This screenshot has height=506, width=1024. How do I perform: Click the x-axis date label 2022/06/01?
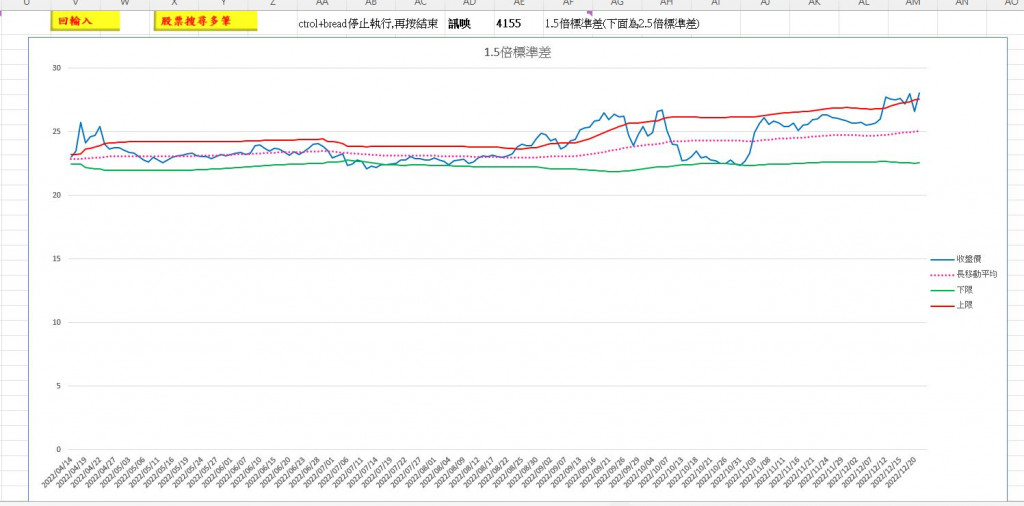coord(217,472)
